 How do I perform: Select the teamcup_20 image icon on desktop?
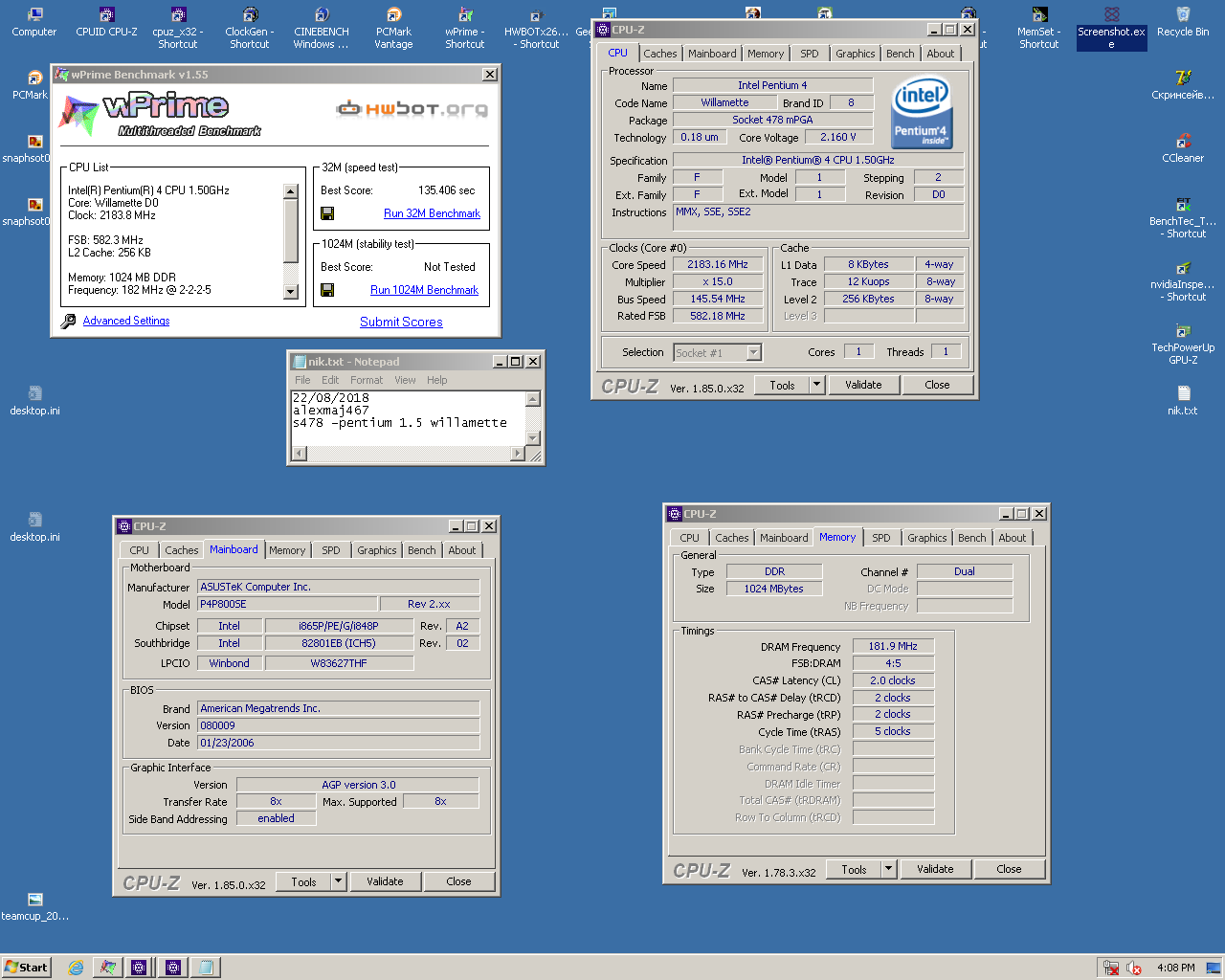coord(34,907)
